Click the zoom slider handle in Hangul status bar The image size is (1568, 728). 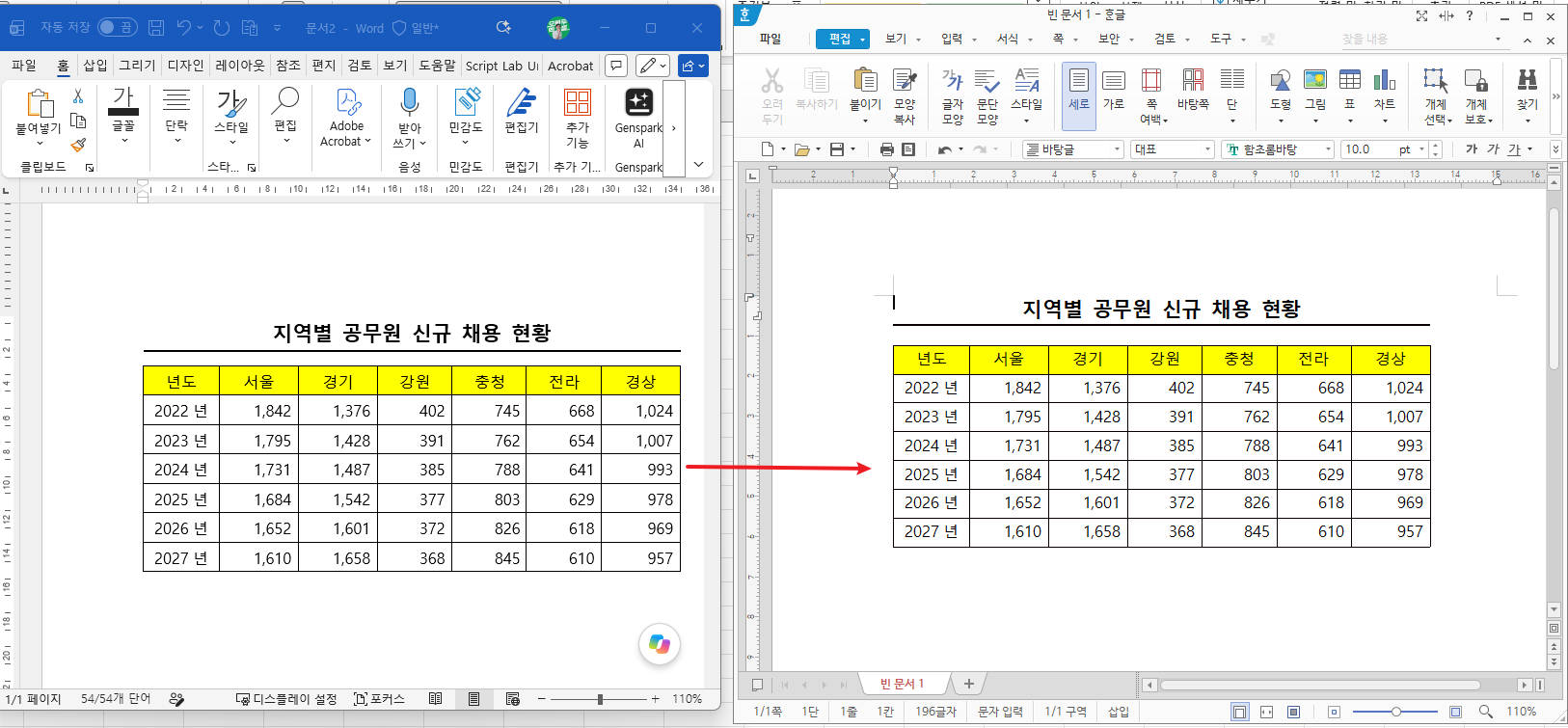point(1395,712)
